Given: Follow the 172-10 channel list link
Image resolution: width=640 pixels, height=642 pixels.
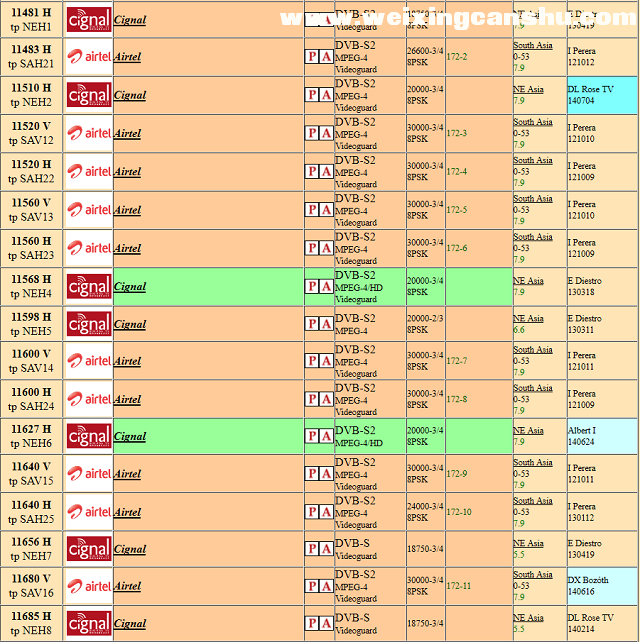Looking at the screenshot, I should coord(458,512).
